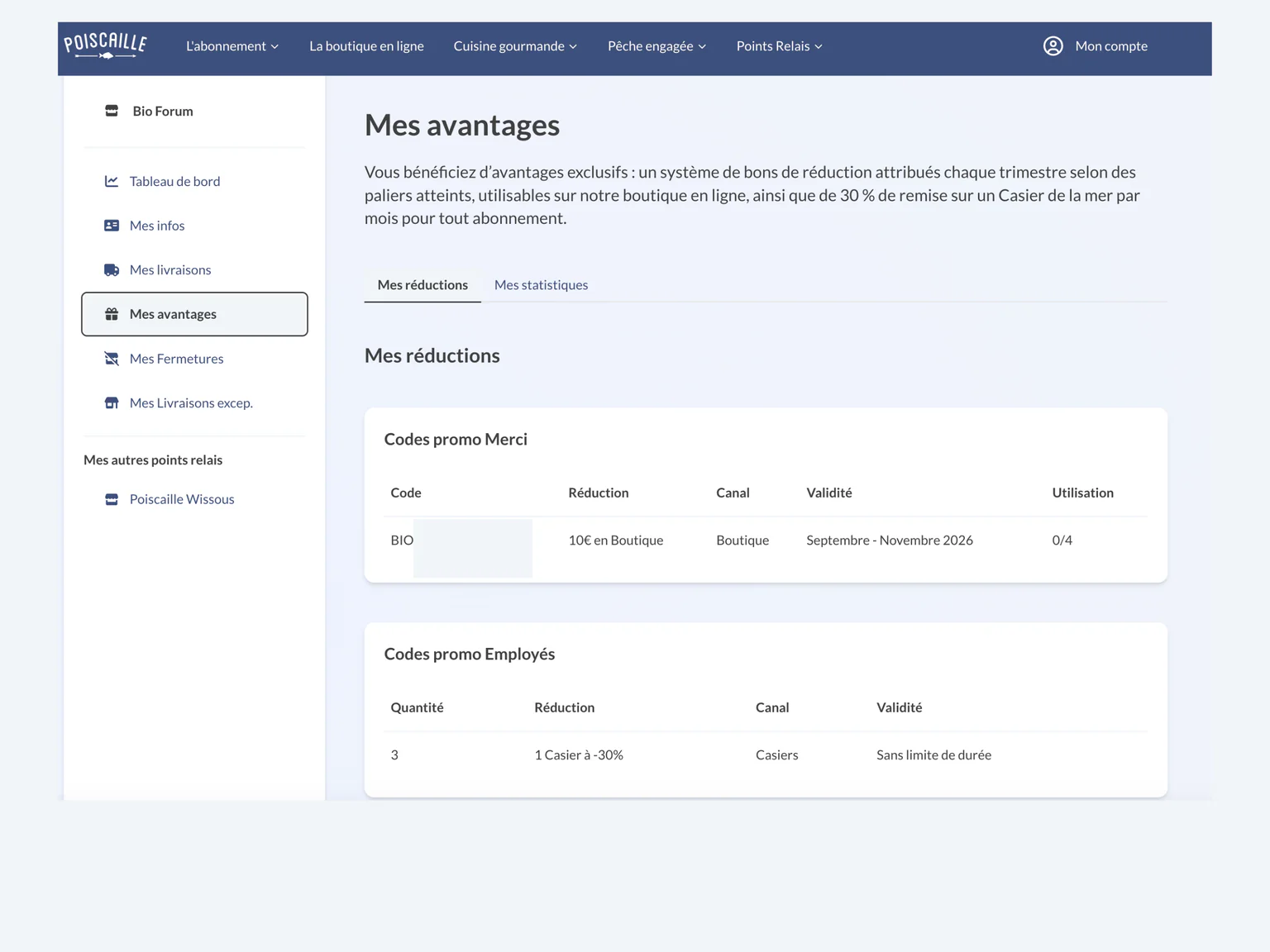Click the user account avatar icon

(x=1053, y=46)
